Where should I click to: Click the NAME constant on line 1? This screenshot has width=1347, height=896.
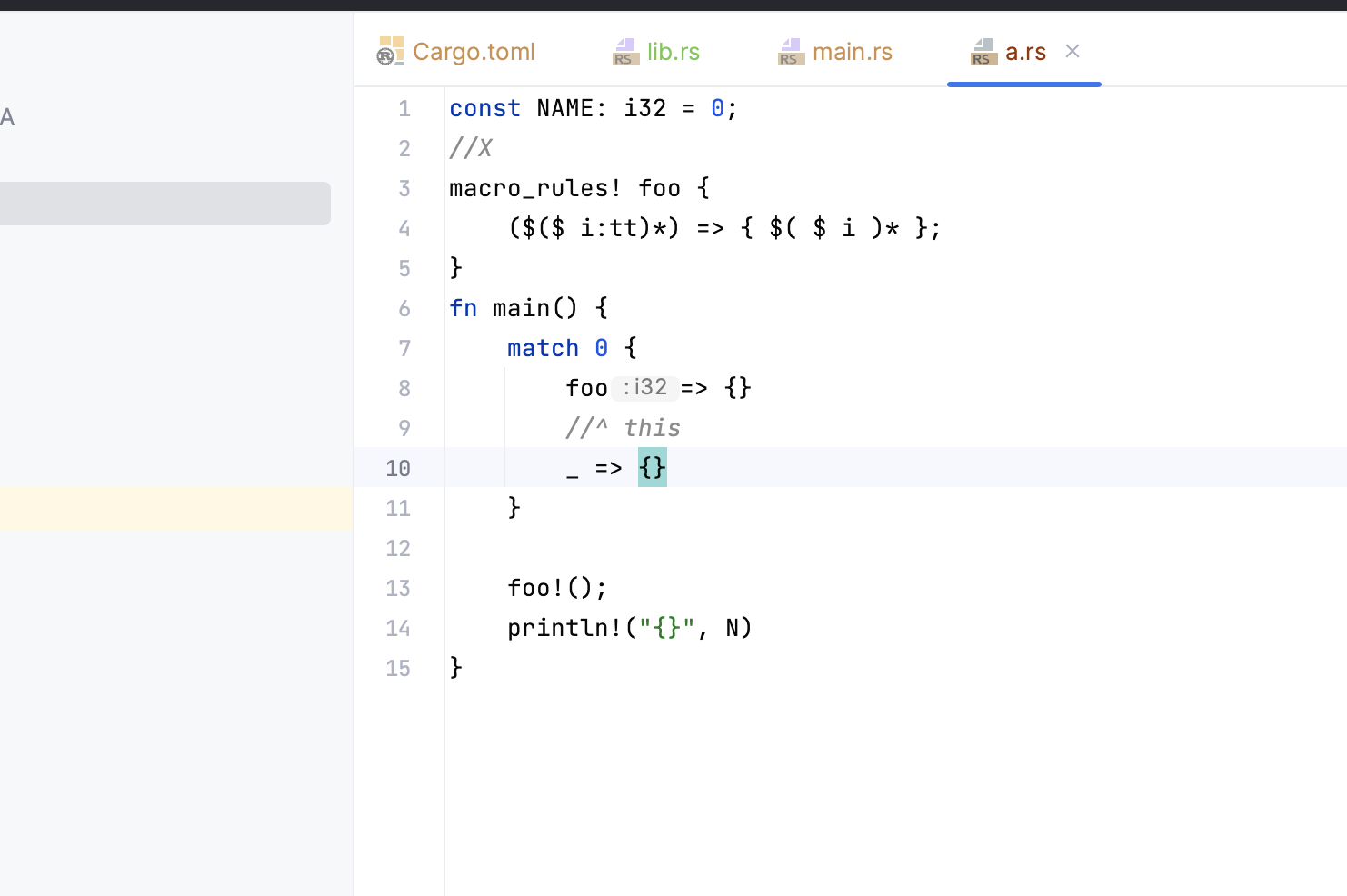[564, 108]
